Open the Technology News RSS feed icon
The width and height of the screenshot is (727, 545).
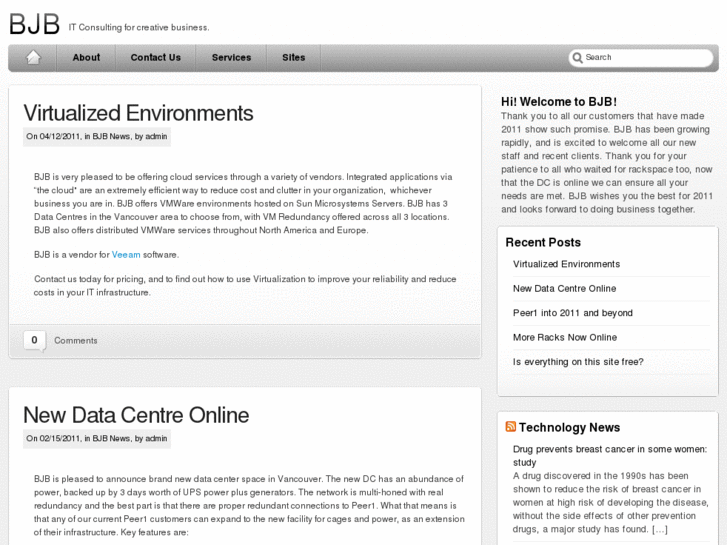[x=510, y=426]
